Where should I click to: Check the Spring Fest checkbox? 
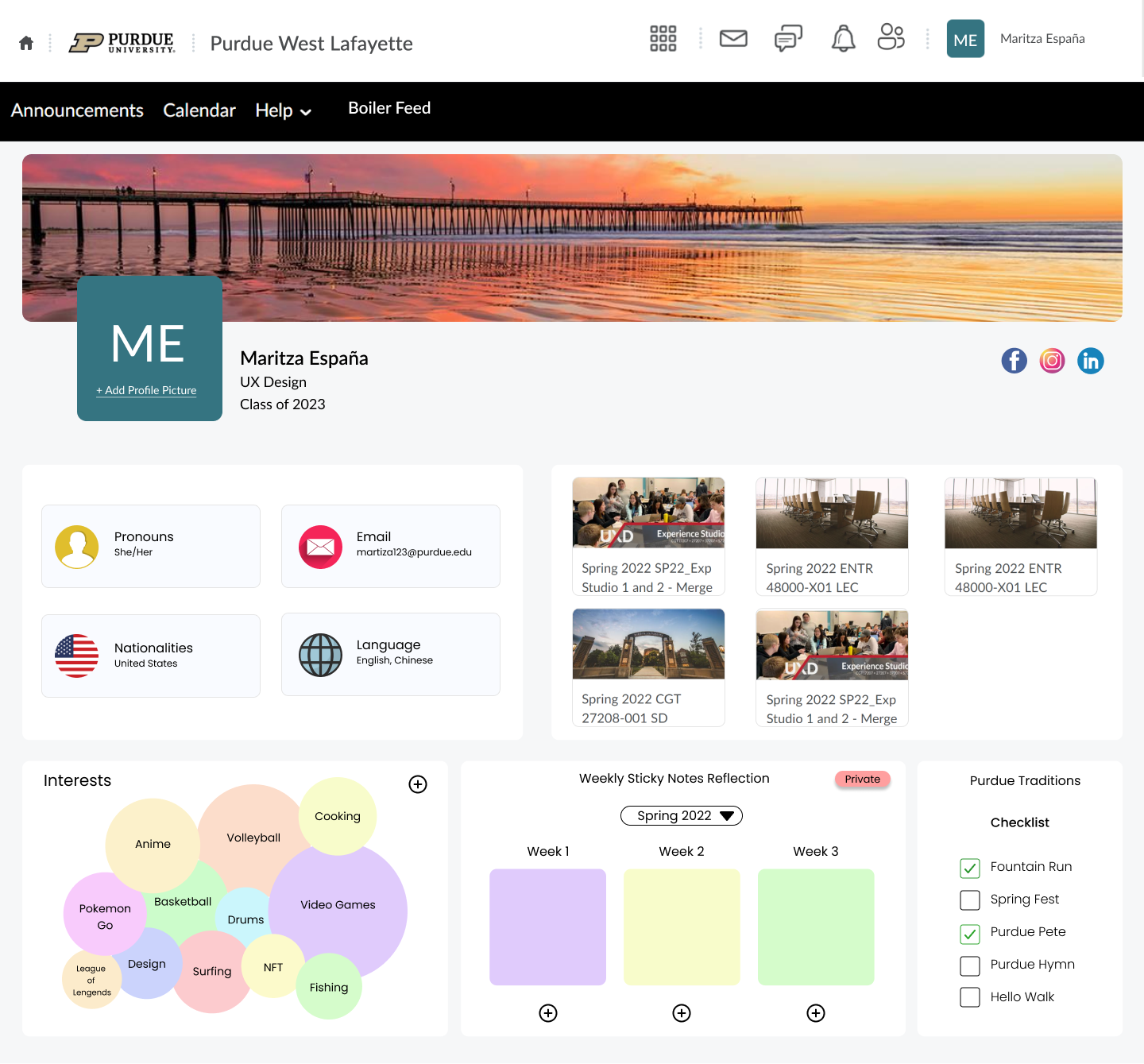(x=970, y=900)
